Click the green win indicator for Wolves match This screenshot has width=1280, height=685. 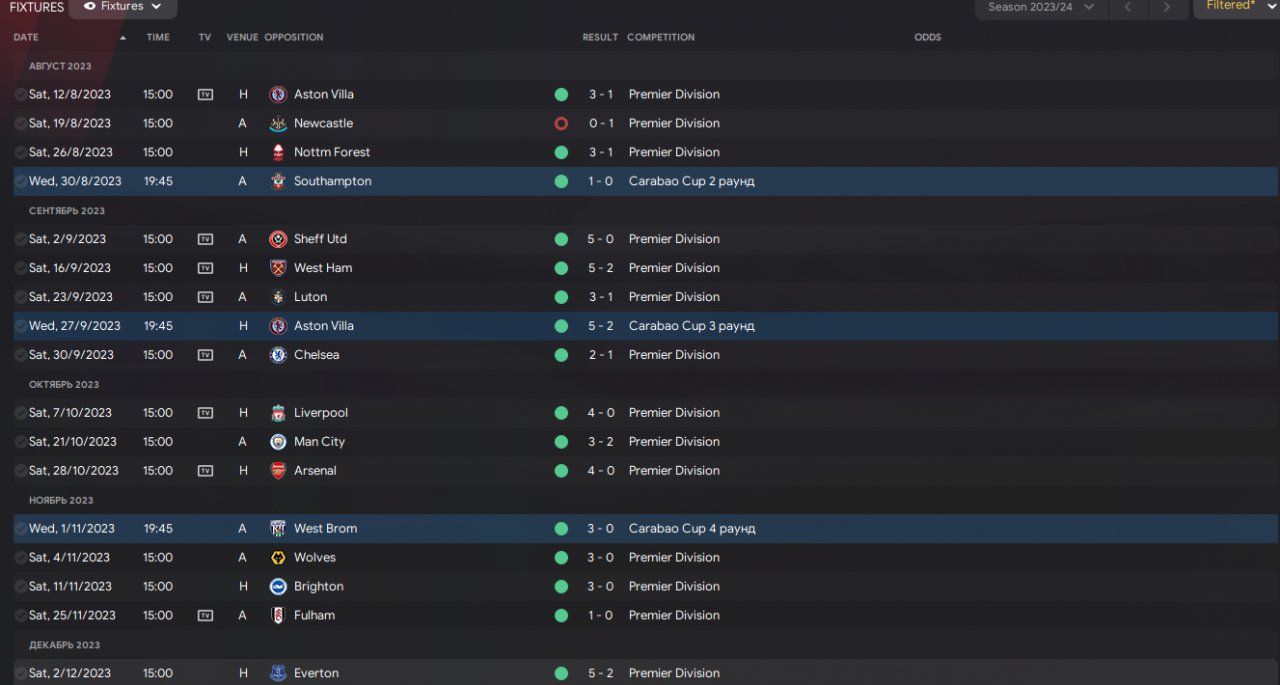coord(561,558)
